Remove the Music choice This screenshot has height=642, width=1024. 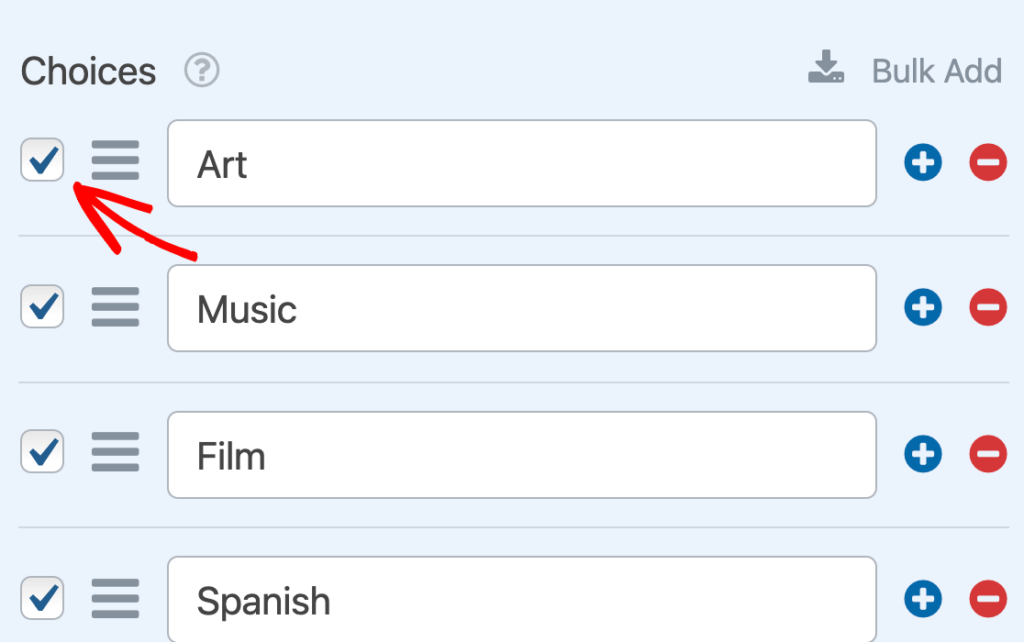coord(987,307)
